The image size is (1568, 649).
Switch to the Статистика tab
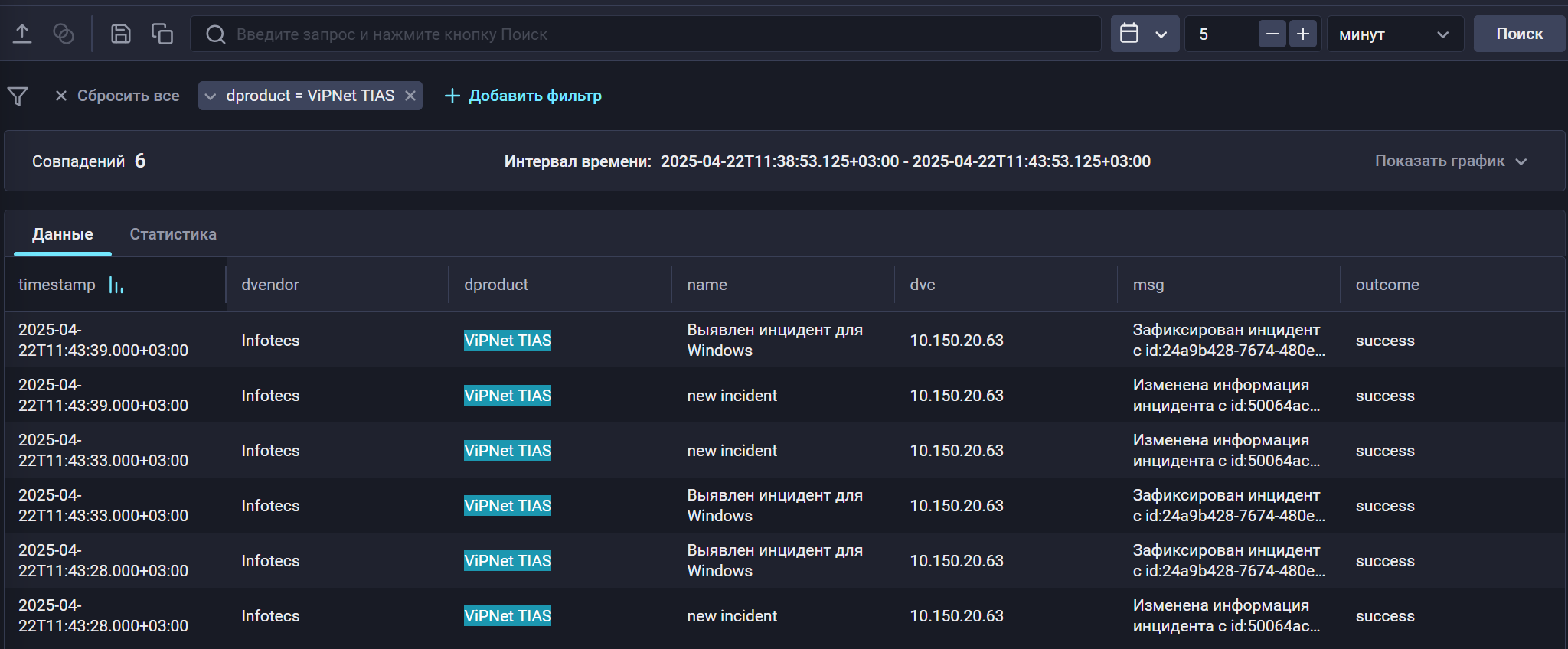pyautogui.click(x=173, y=234)
